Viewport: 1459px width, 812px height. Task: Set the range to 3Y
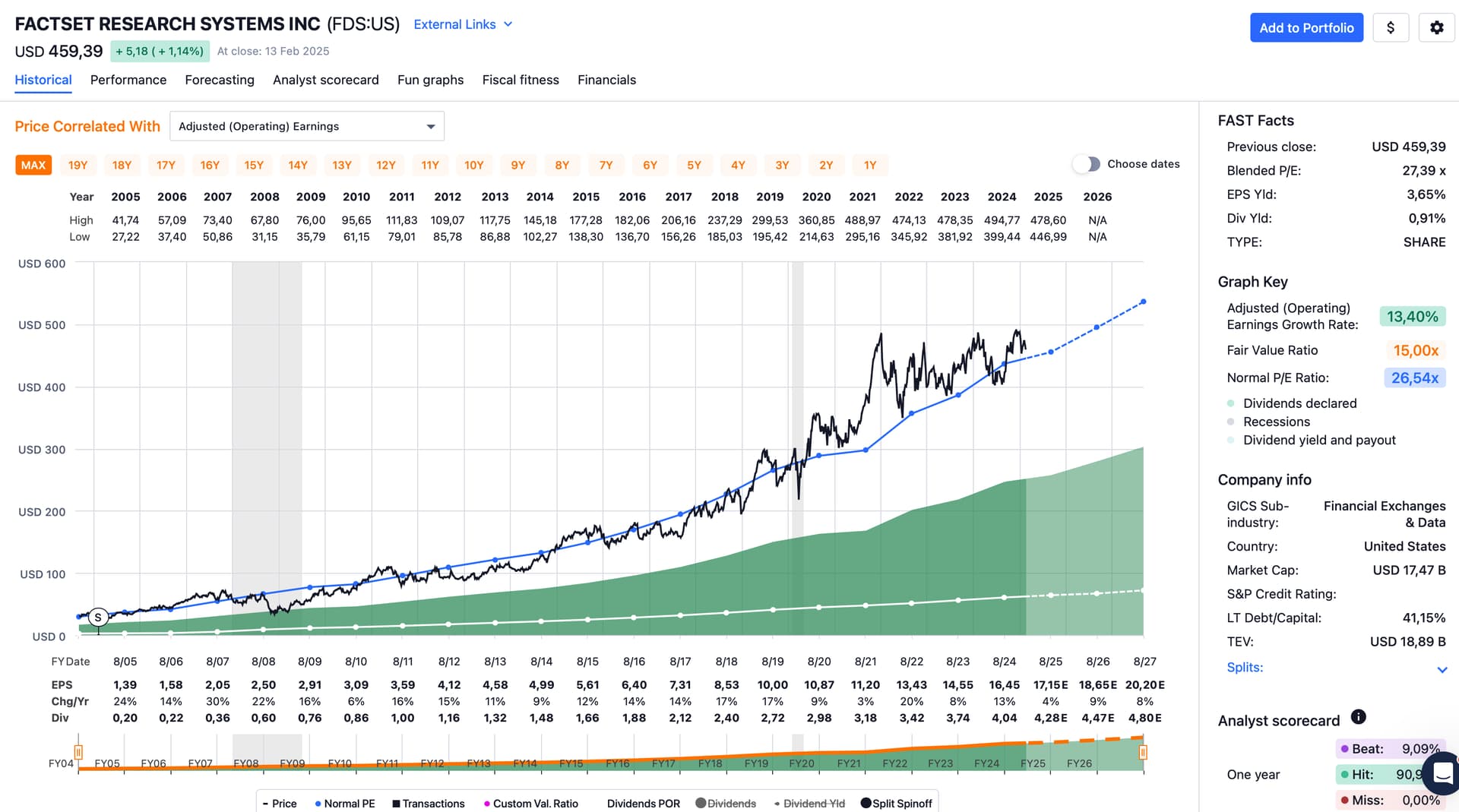click(782, 165)
